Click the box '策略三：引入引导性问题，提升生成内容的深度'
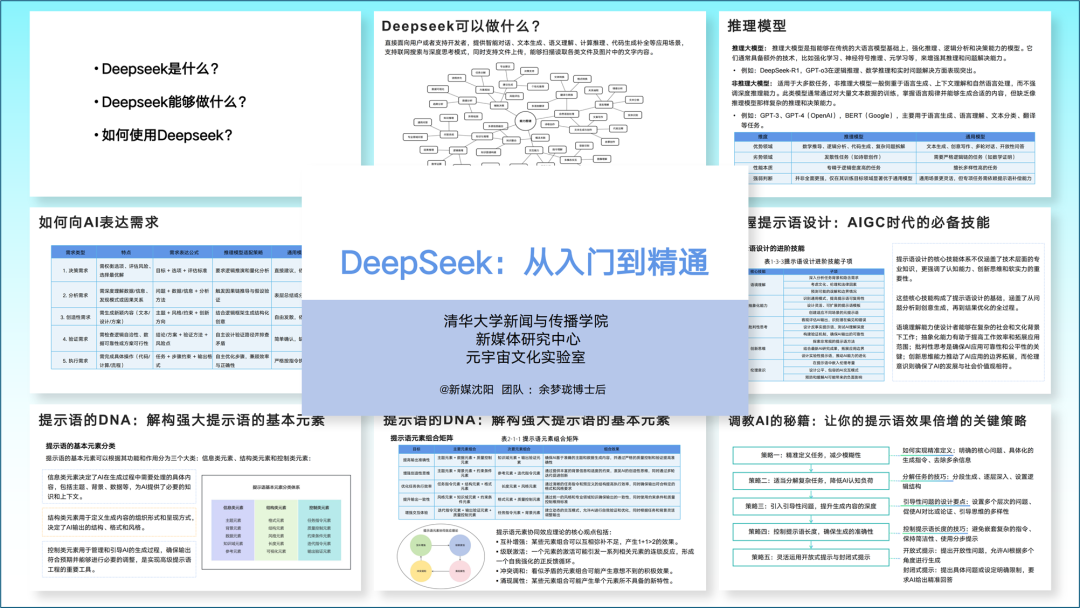The height and width of the screenshot is (608, 1080). (811, 506)
